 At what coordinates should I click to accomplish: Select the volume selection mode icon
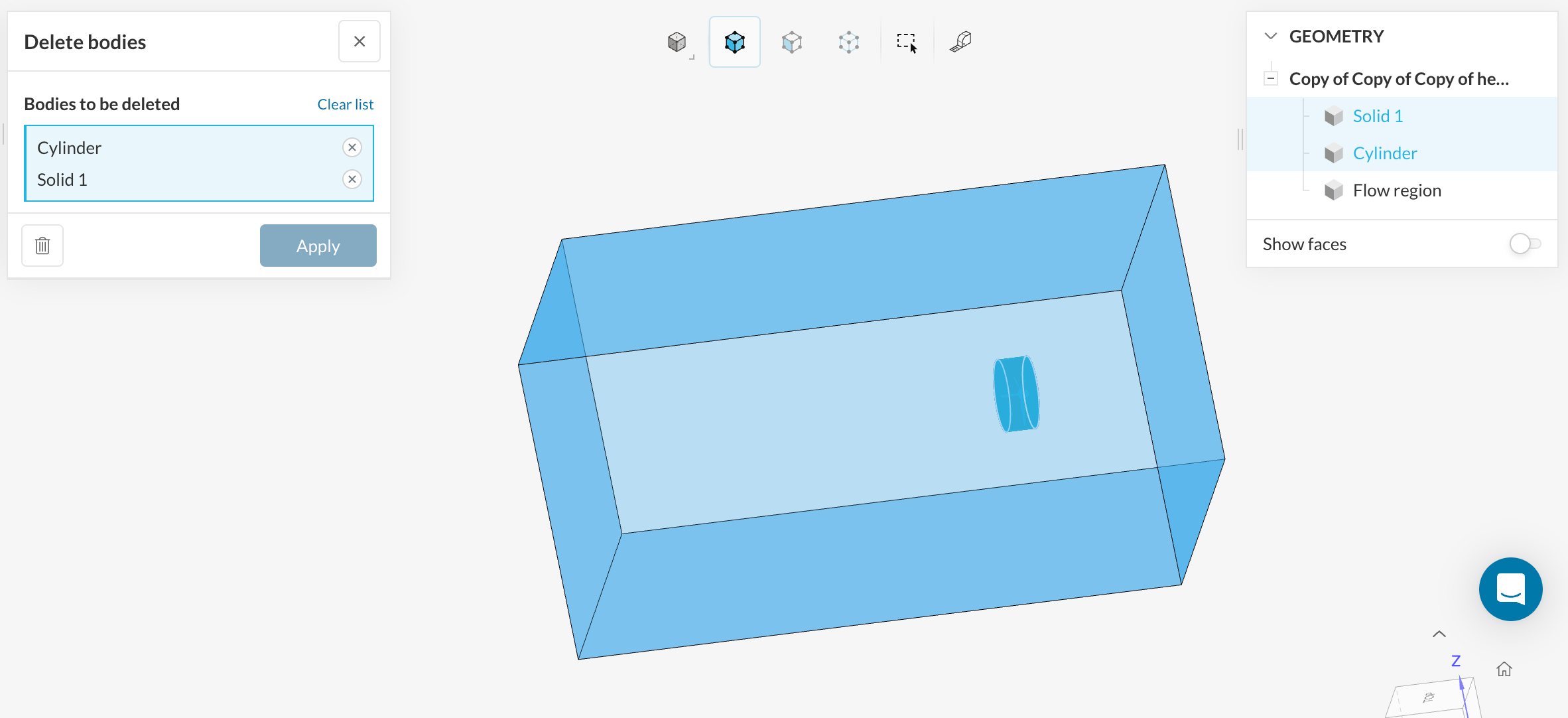click(734, 42)
